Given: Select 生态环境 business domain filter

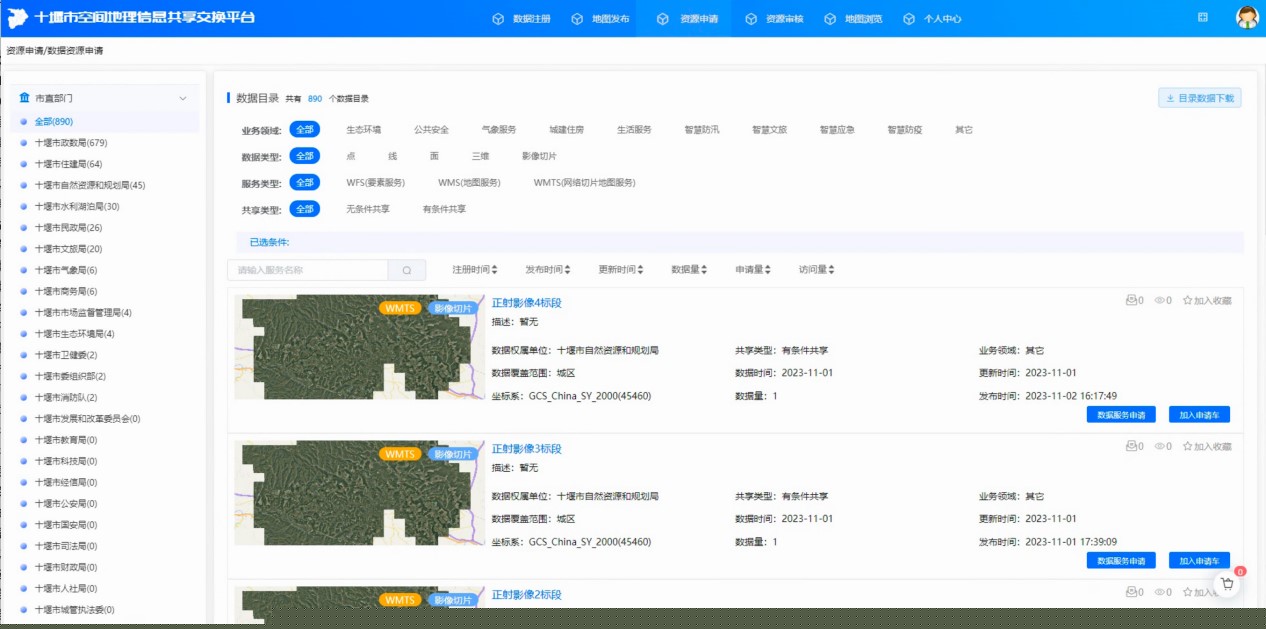Looking at the screenshot, I should point(363,130).
